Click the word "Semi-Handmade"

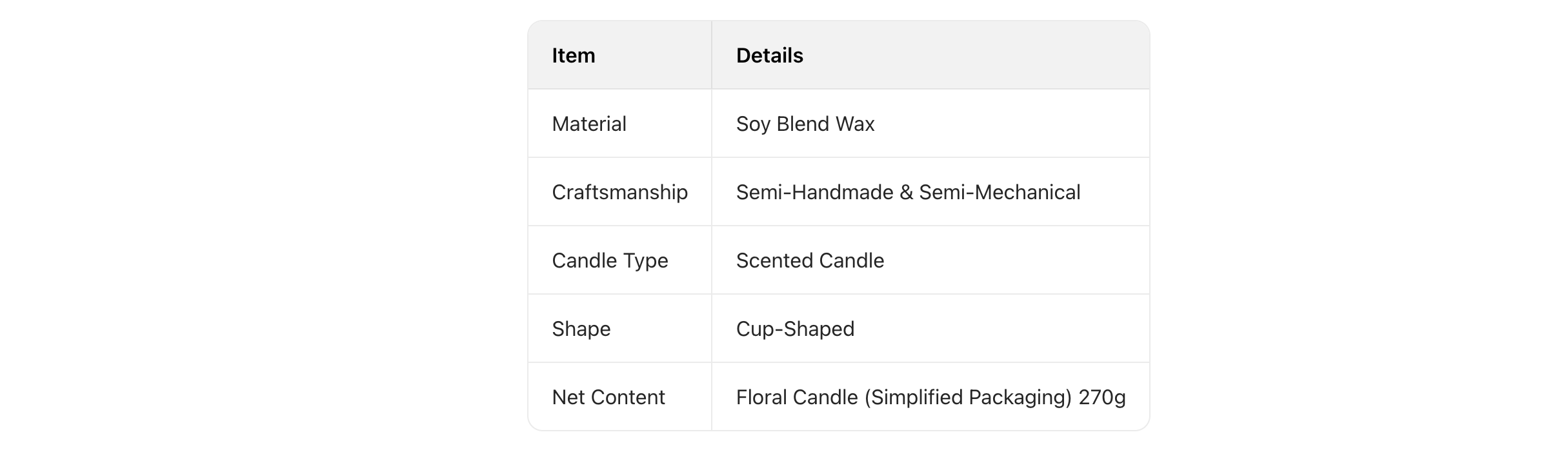coord(814,192)
